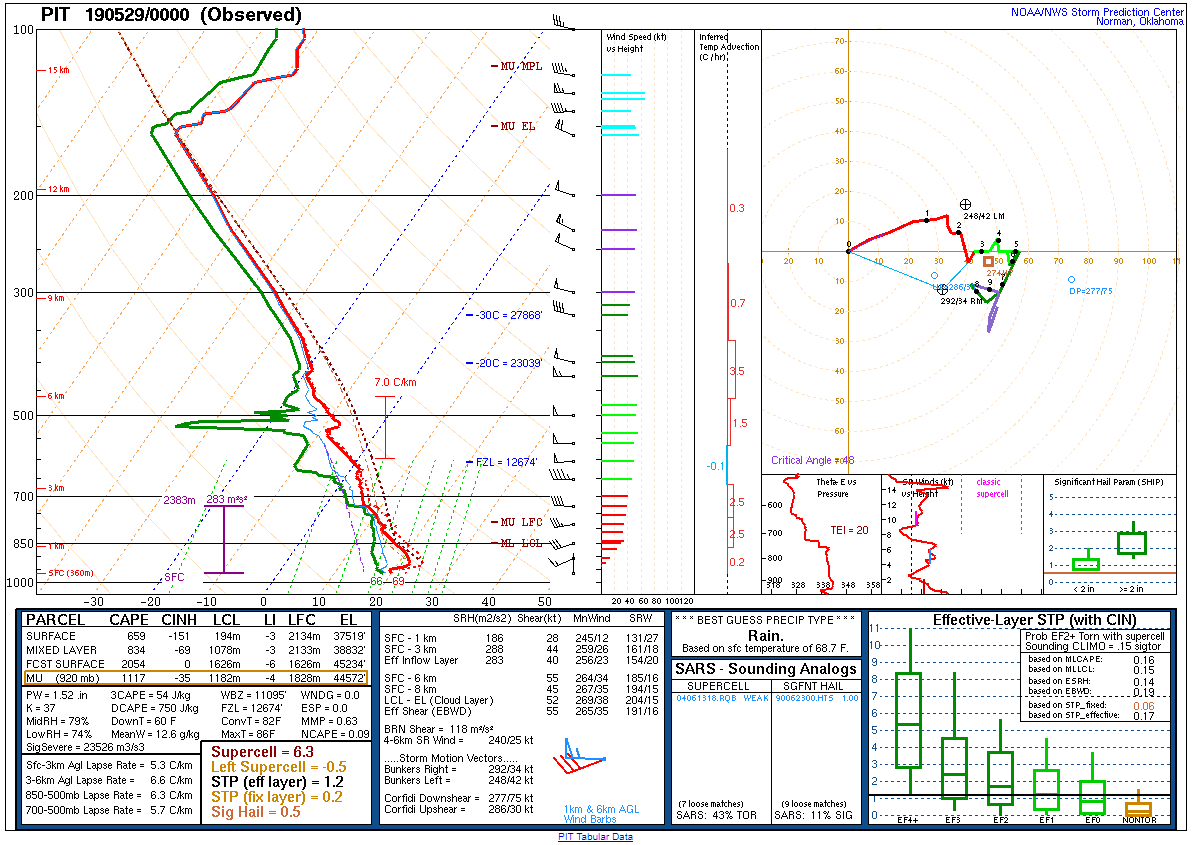The width and height of the screenshot is (1194, 845).
Task: Click the SFC - 3 km shear row
Action: [x=521, y=649]
